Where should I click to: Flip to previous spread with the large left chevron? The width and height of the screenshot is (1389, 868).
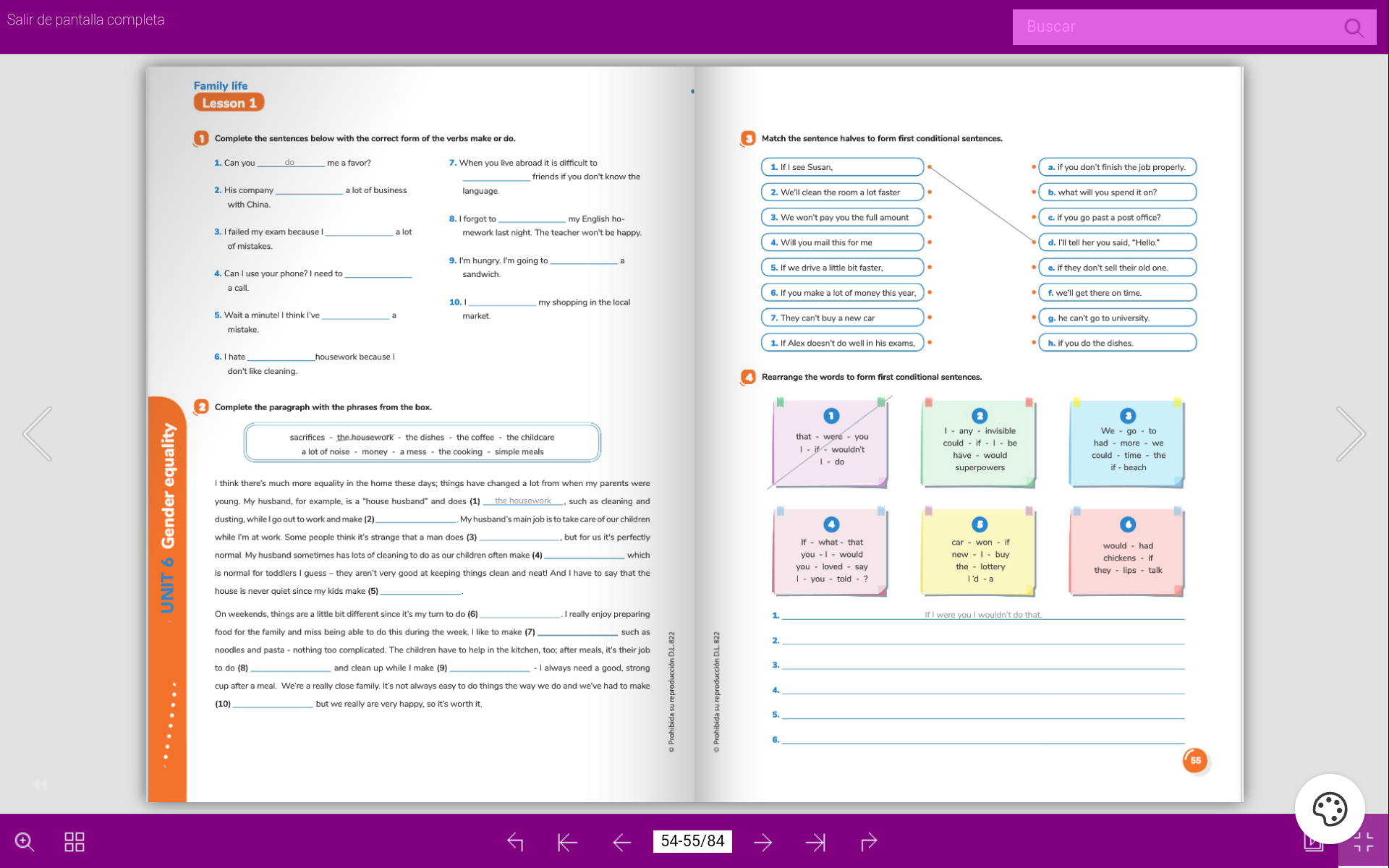tap(38, 434)
